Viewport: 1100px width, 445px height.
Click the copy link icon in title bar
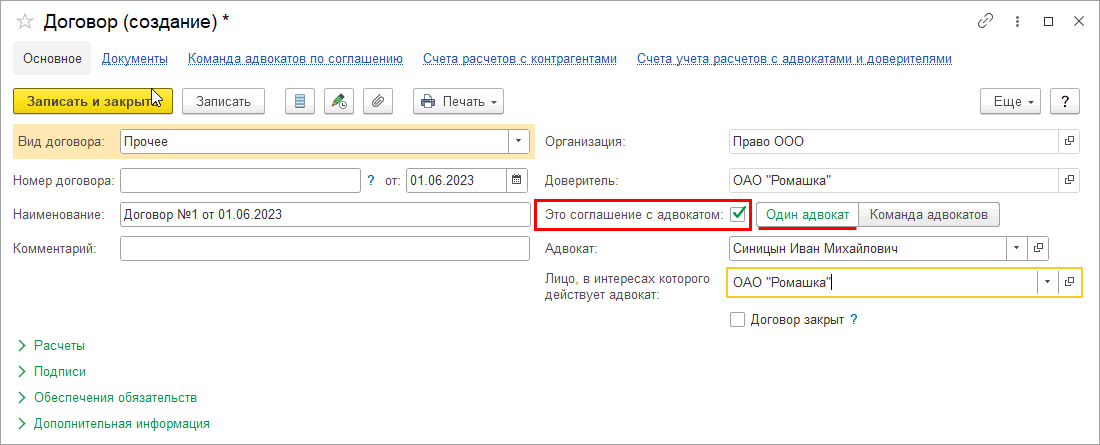point(987,21)
